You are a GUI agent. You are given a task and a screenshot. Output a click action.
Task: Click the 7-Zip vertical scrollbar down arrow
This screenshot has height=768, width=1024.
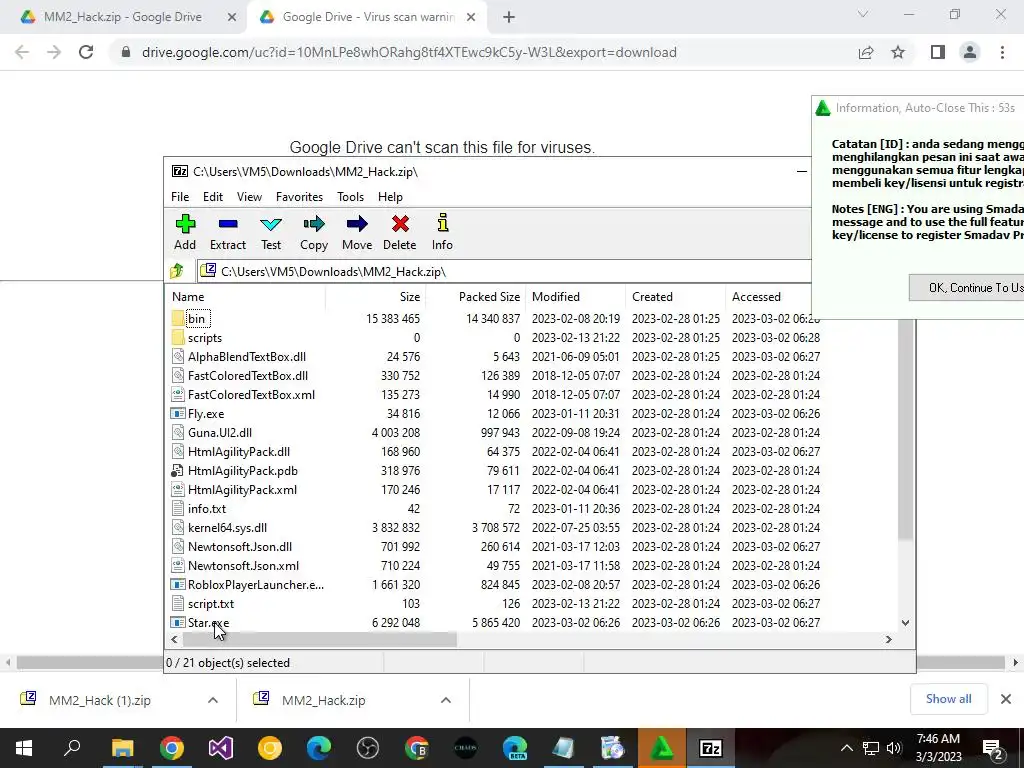pos(905,622)
